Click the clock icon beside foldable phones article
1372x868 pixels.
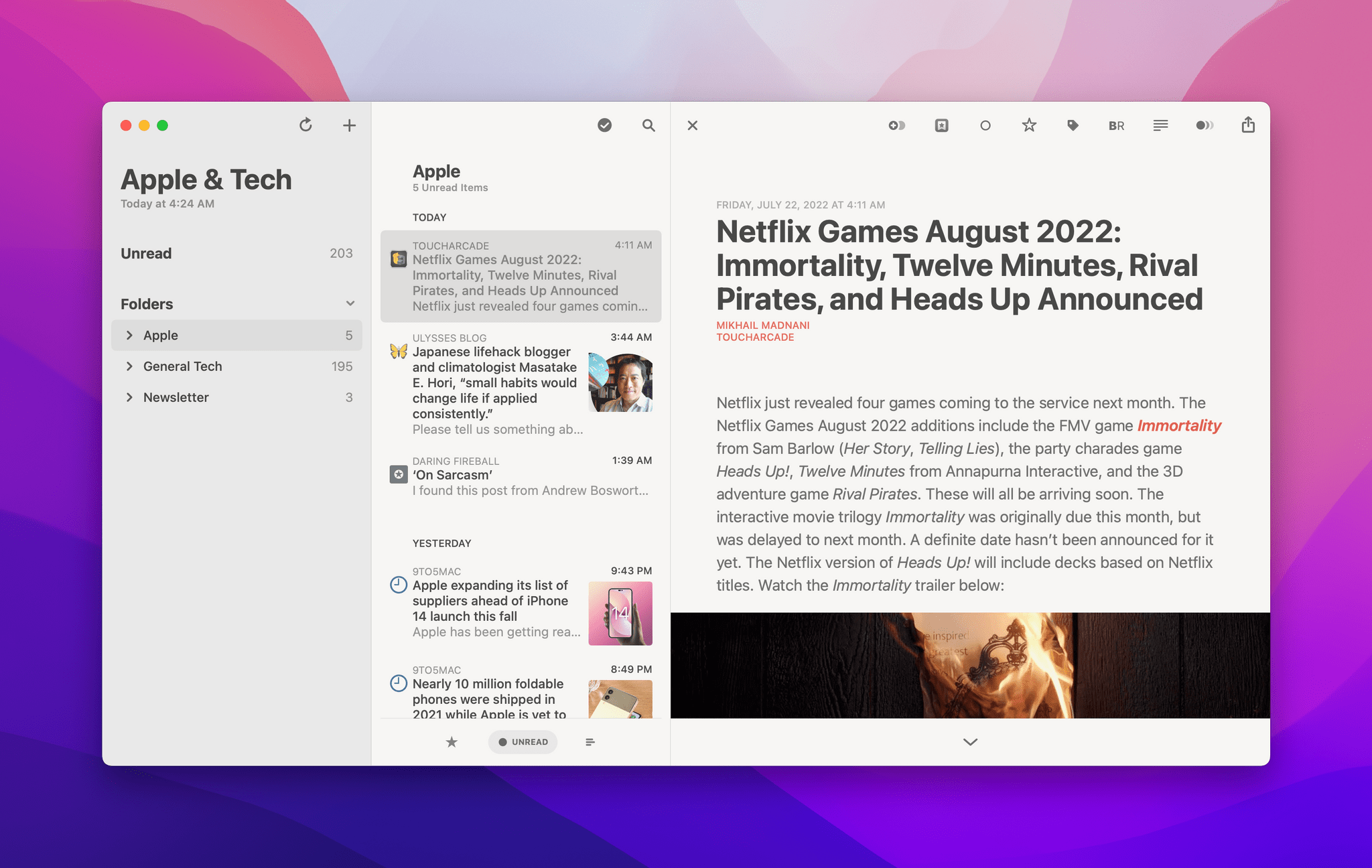pyautogui.click(x=399, y=683)
